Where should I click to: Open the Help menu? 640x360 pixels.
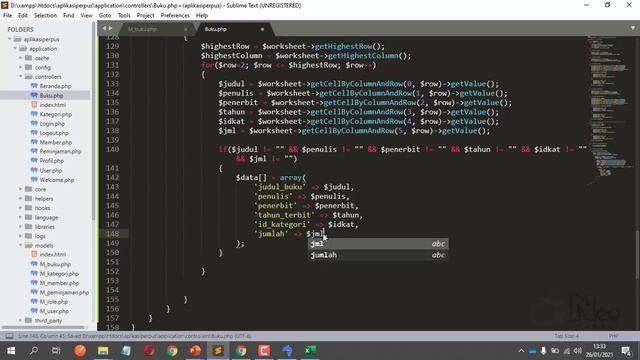(202, 16)
